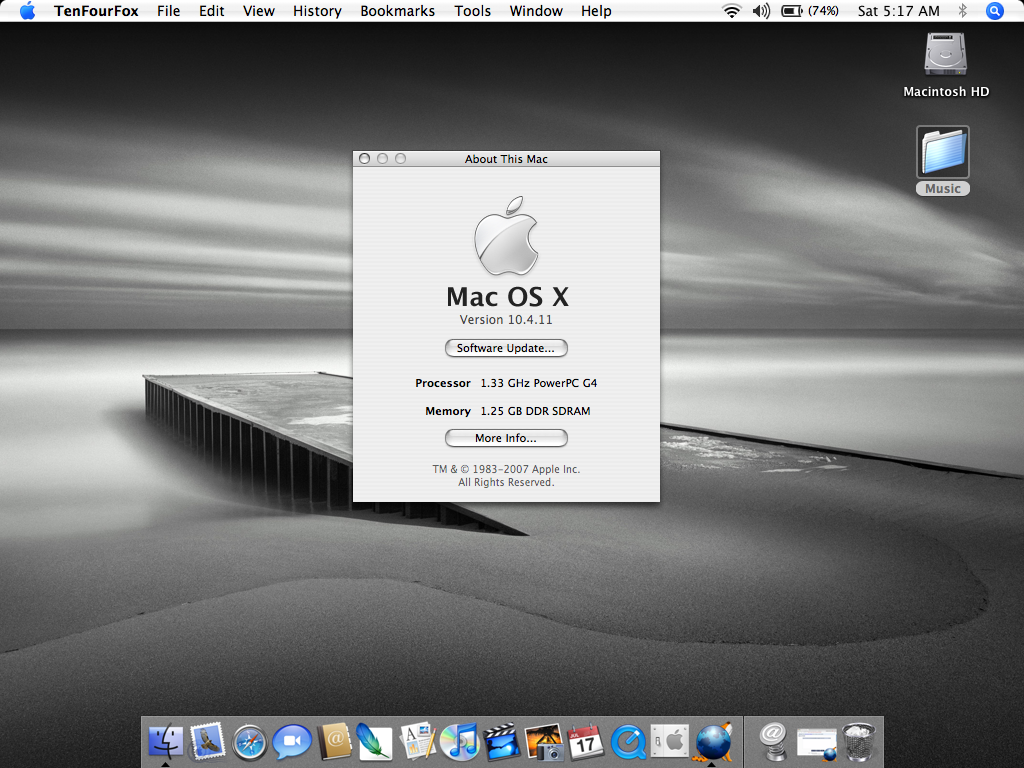Open iPhoto from the Dock
Viewport: 1024px width, 768px height.
544,743
